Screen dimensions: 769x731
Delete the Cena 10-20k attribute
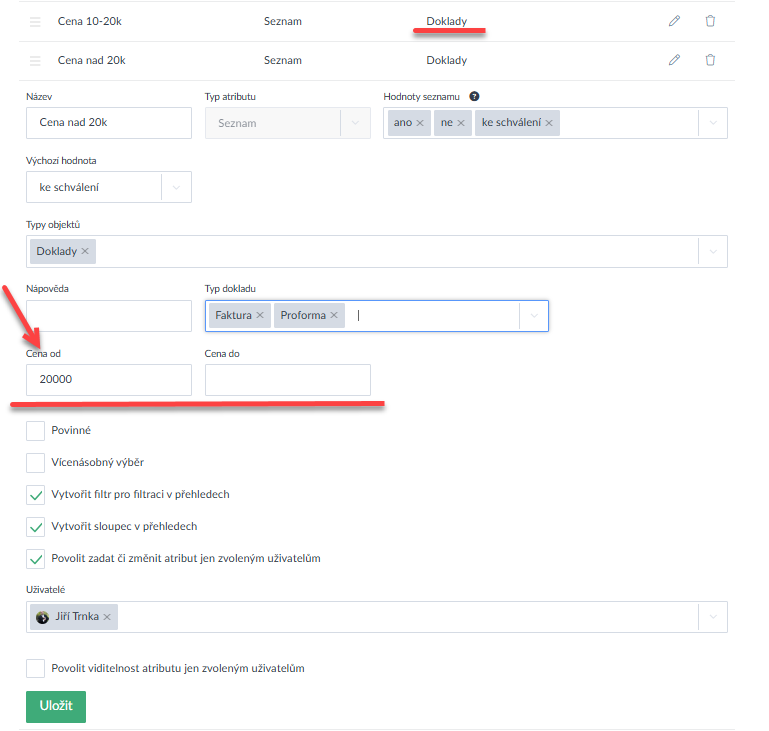coord(710,21)
